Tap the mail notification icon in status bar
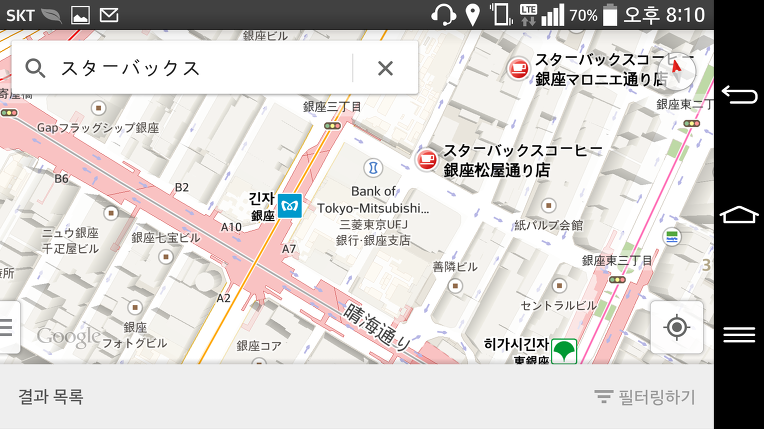This screenshot has width=764, height=429. (x=109, y=16)
